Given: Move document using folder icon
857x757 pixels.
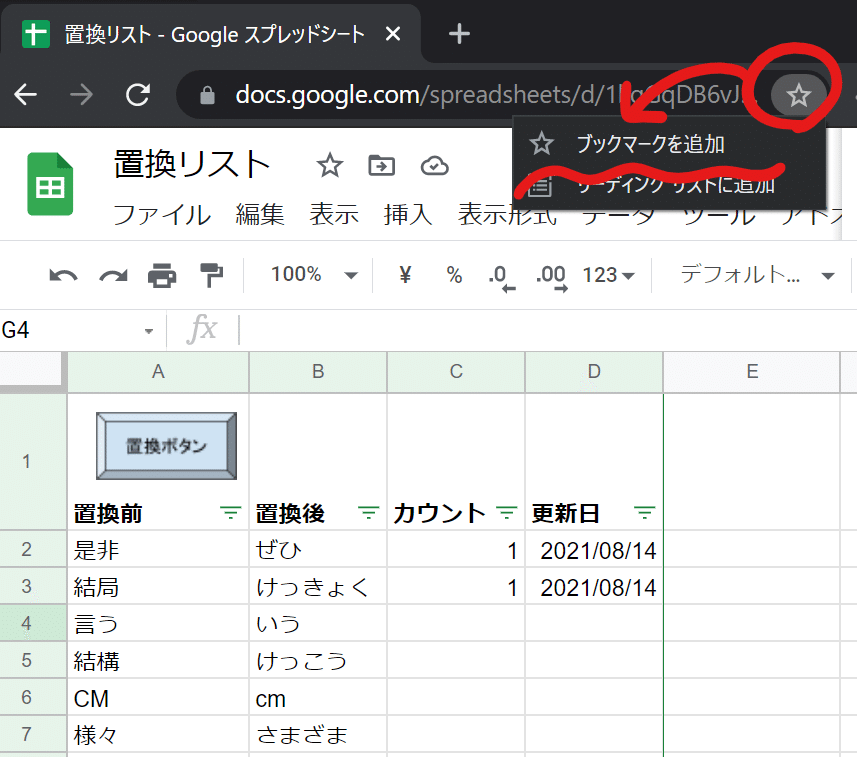Looking at the screenshot, I should pyautogui.click(x=381, y=166).
